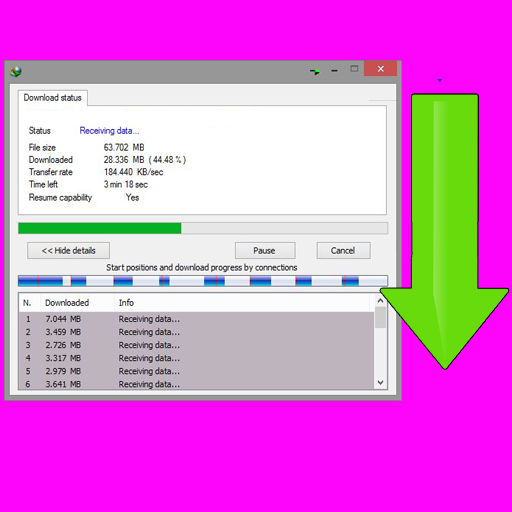Click the green download progress bar
This screenshot has width=512, height=512.
[203, 228]
